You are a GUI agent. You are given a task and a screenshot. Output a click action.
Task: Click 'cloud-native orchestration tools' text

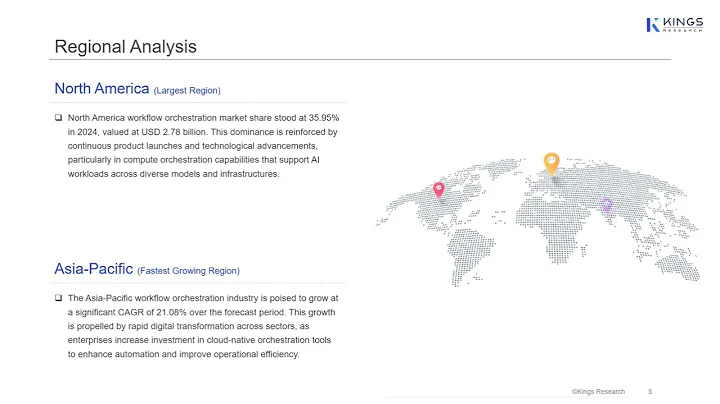(x=269, y=340)
